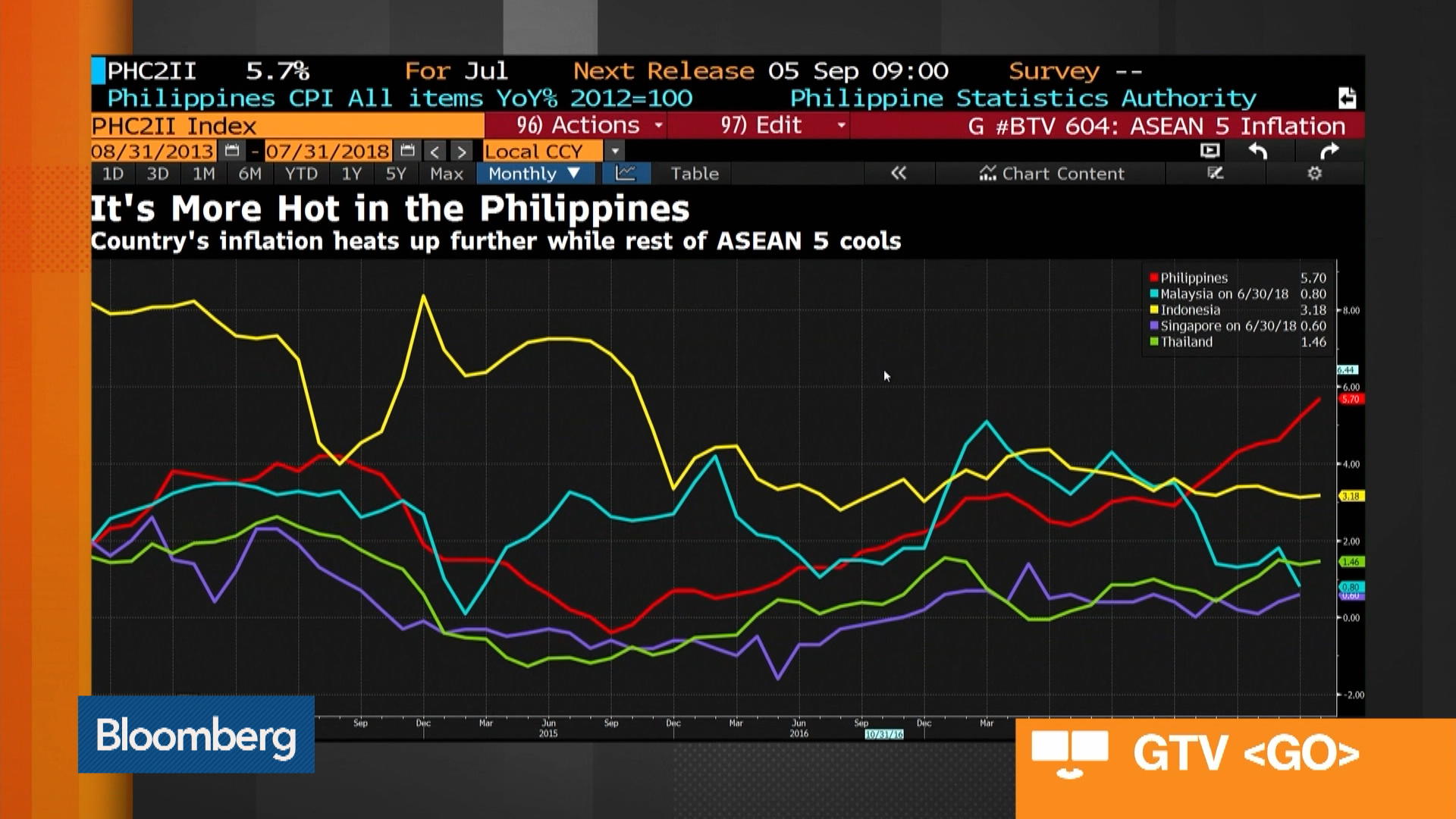
Task: Click the yellow 3.18 axis value label
Action: tap(1351, 497)
